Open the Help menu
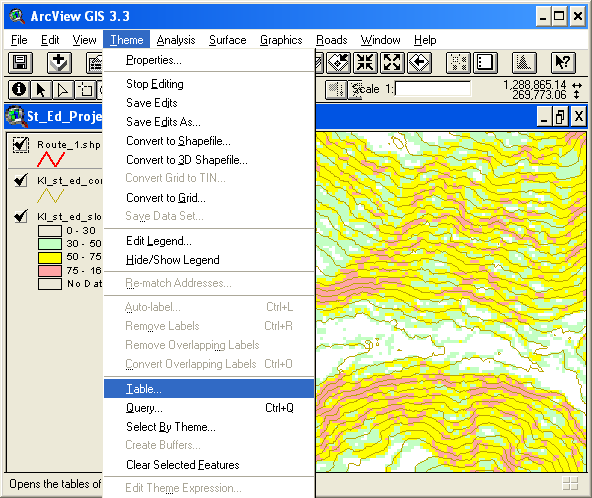The height and width of the screenshot is (498, 592). (425, 40)
